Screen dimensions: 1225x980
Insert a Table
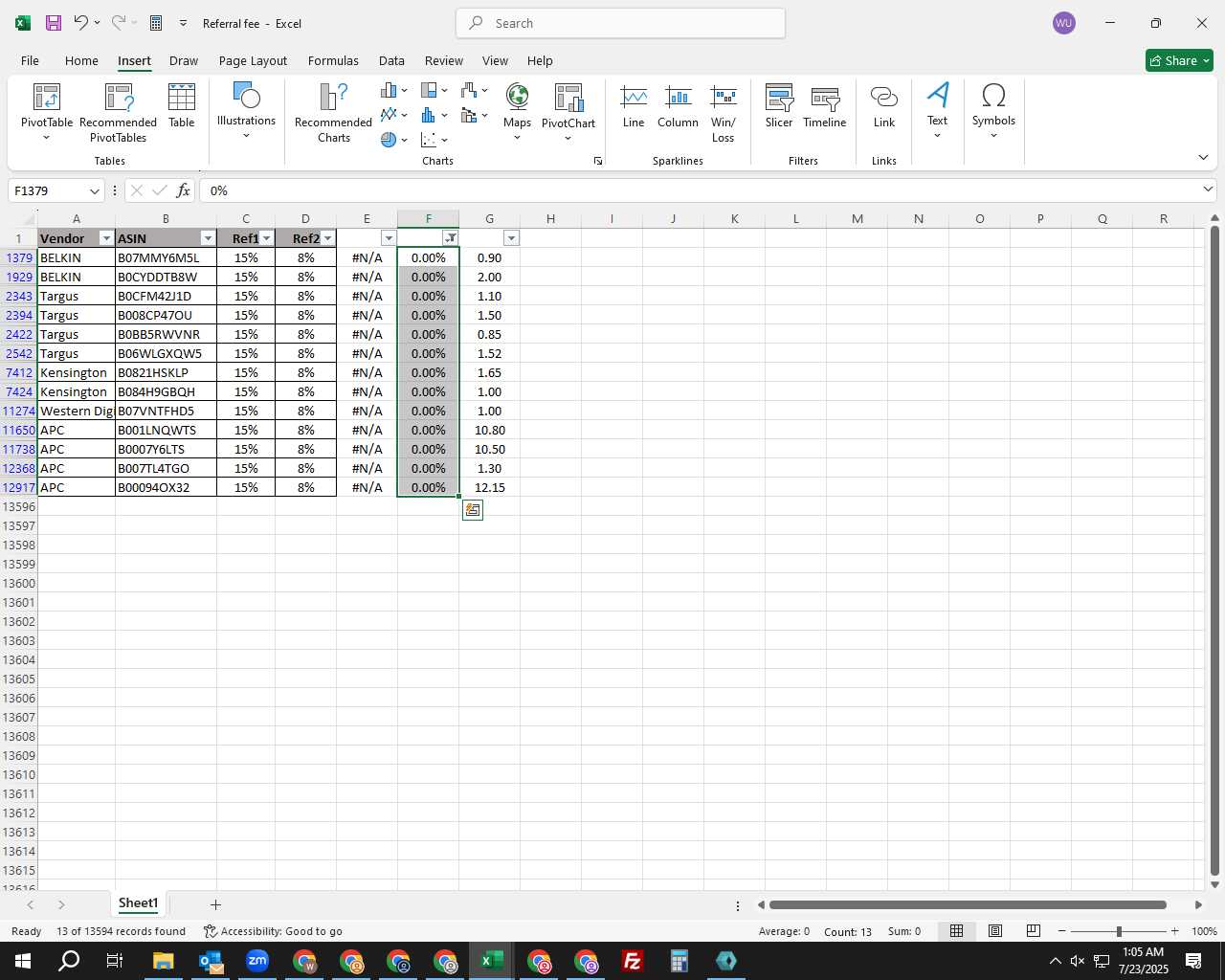coord(182,105)
